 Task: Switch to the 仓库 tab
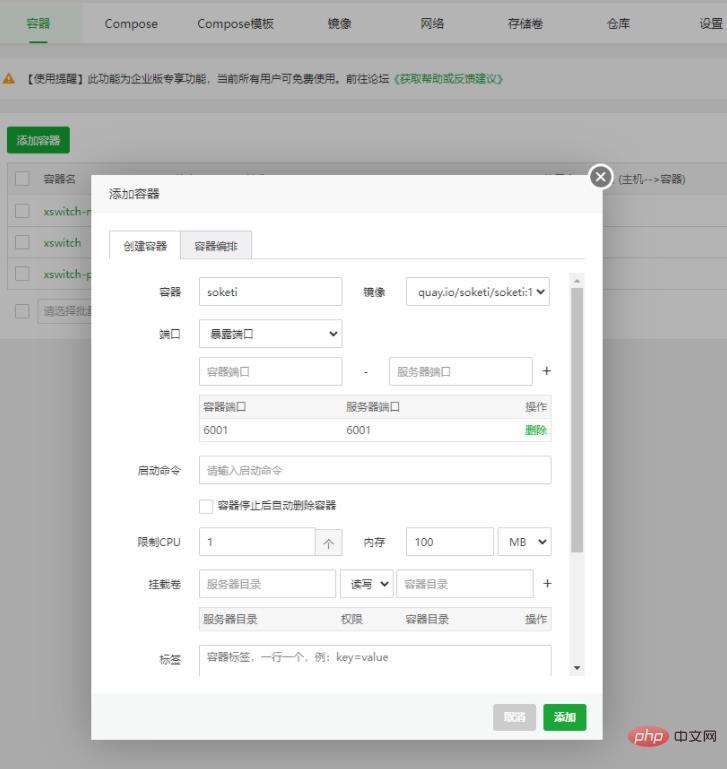(618, 24)
